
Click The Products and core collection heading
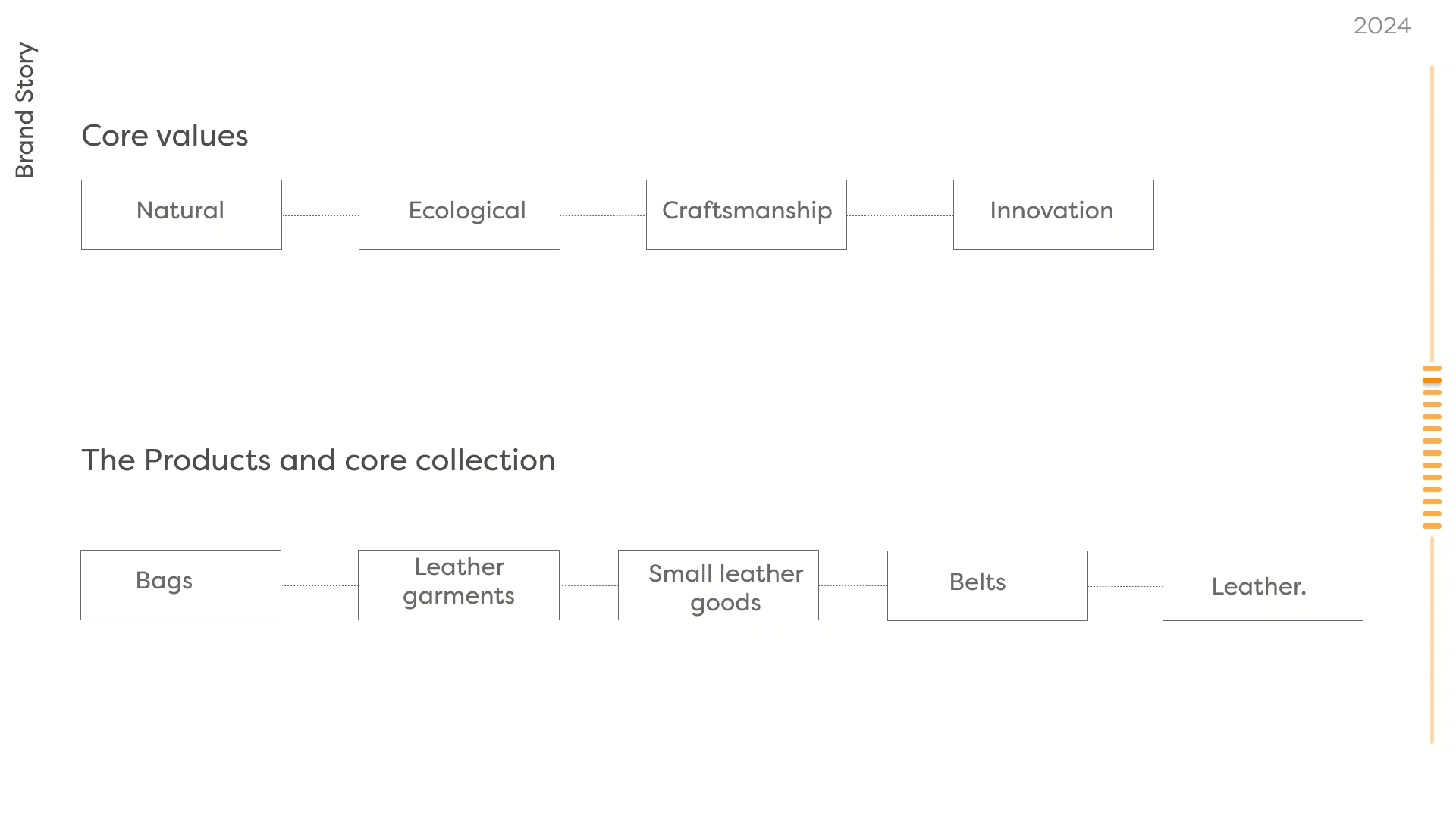(318, 460)
